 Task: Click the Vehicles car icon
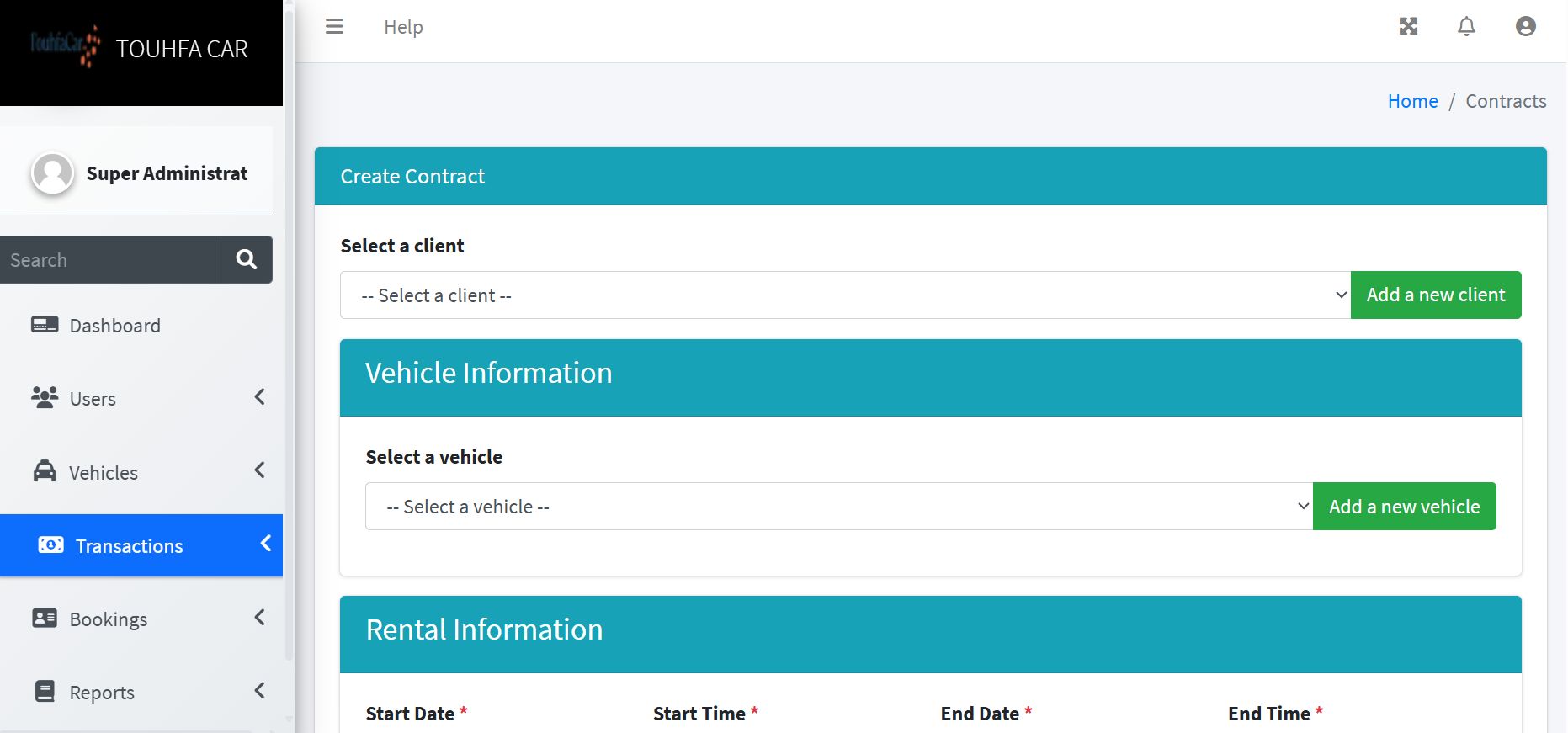point(45,471)
